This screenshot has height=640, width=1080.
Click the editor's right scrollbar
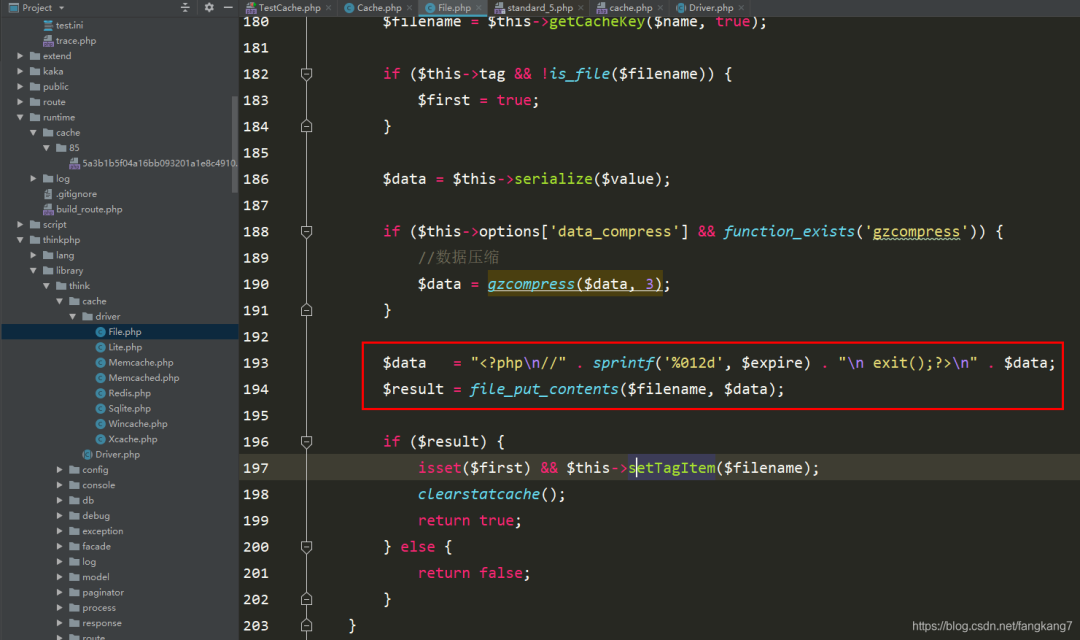tap(1074, 300)
